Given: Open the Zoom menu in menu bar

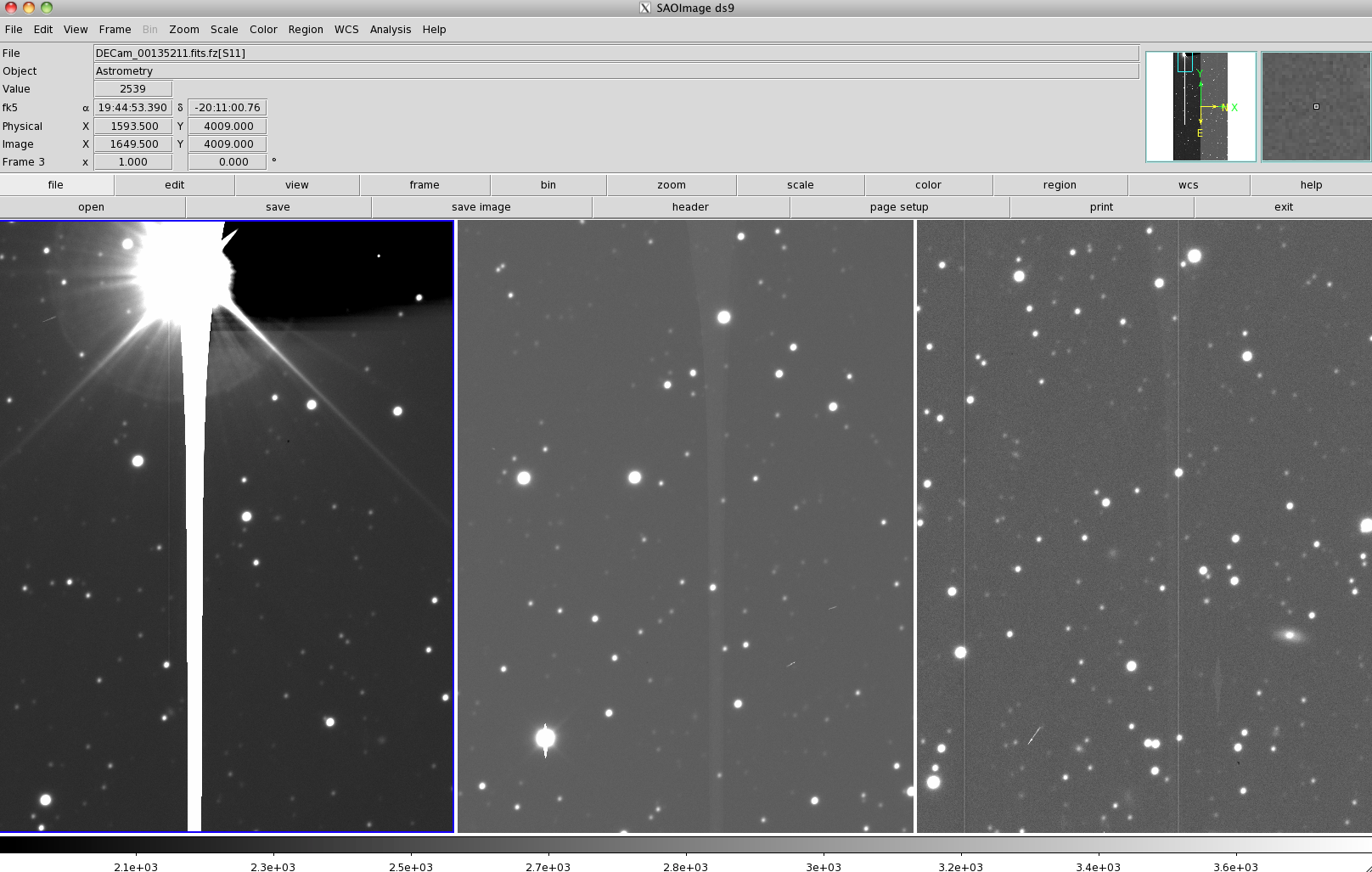Looking at the screenshot, I should pyautogui.click(x=183, y=29).
